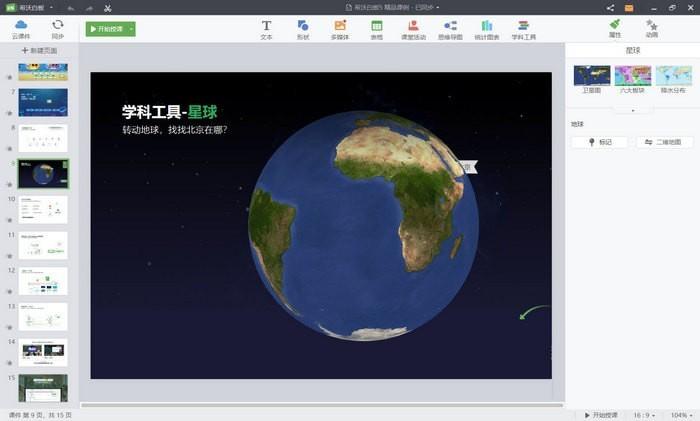Switch to the 动画 animation tab

652,28
